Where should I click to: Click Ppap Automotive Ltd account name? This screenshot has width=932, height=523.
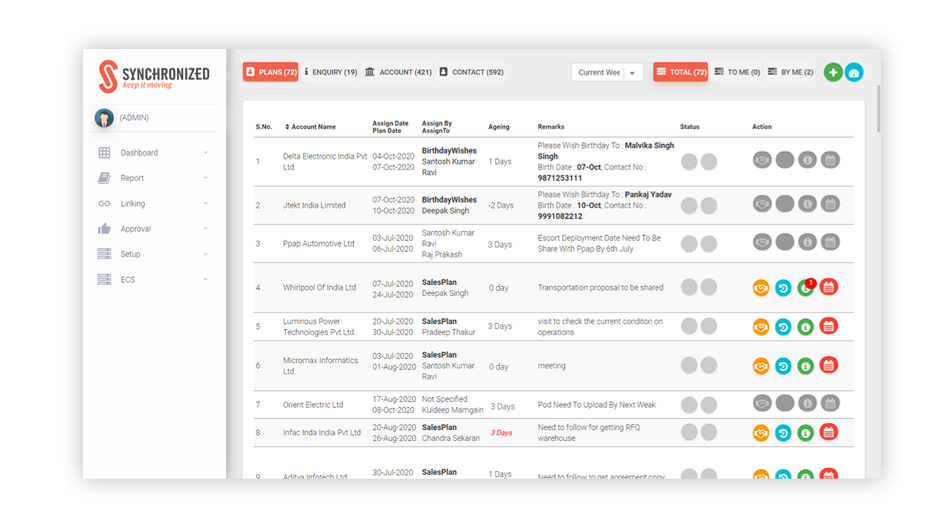(x=318, y=244)
